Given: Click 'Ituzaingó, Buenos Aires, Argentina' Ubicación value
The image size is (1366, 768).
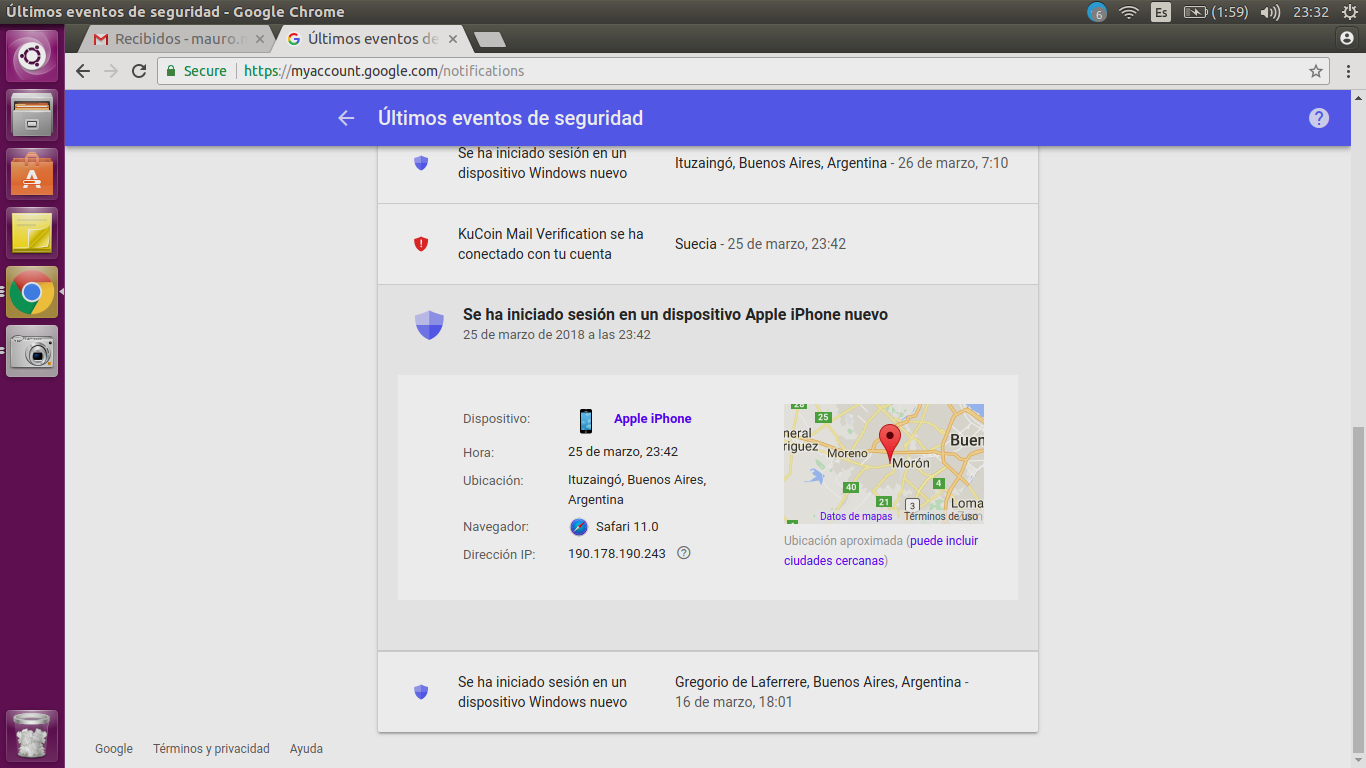Looking at the screenshot, I should click(x=637, y=490).
